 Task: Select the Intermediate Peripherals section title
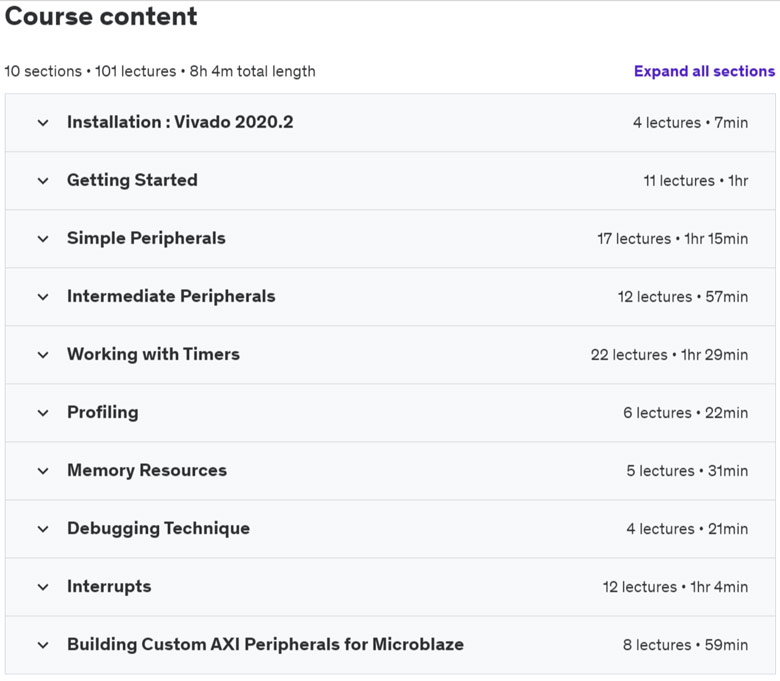171,296
